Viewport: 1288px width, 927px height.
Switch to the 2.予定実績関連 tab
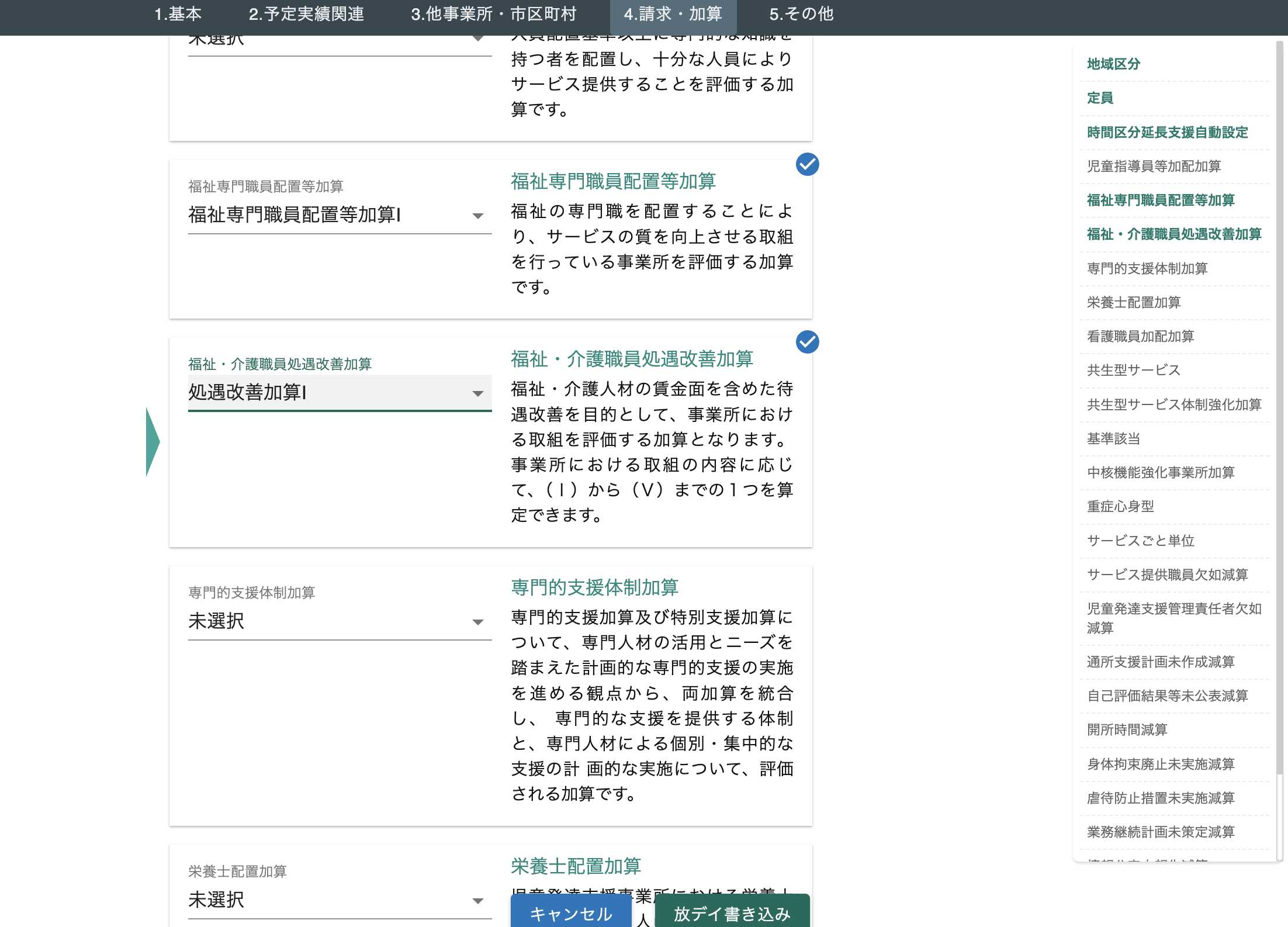306,14
